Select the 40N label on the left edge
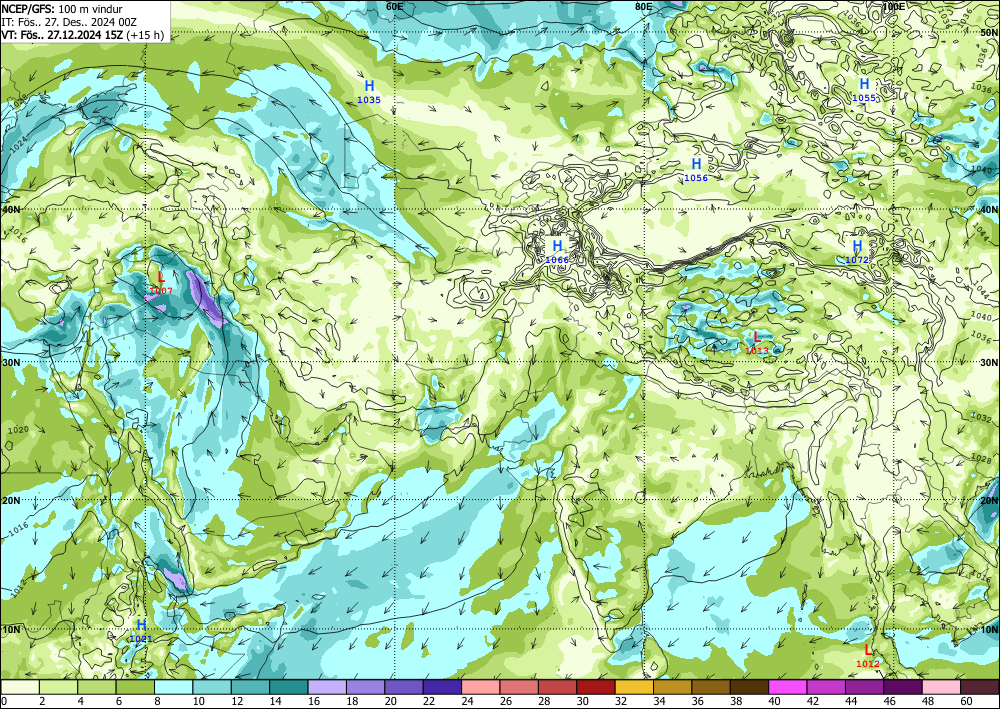The height and width of the screenshot is (709, 1000). [11, 209]
